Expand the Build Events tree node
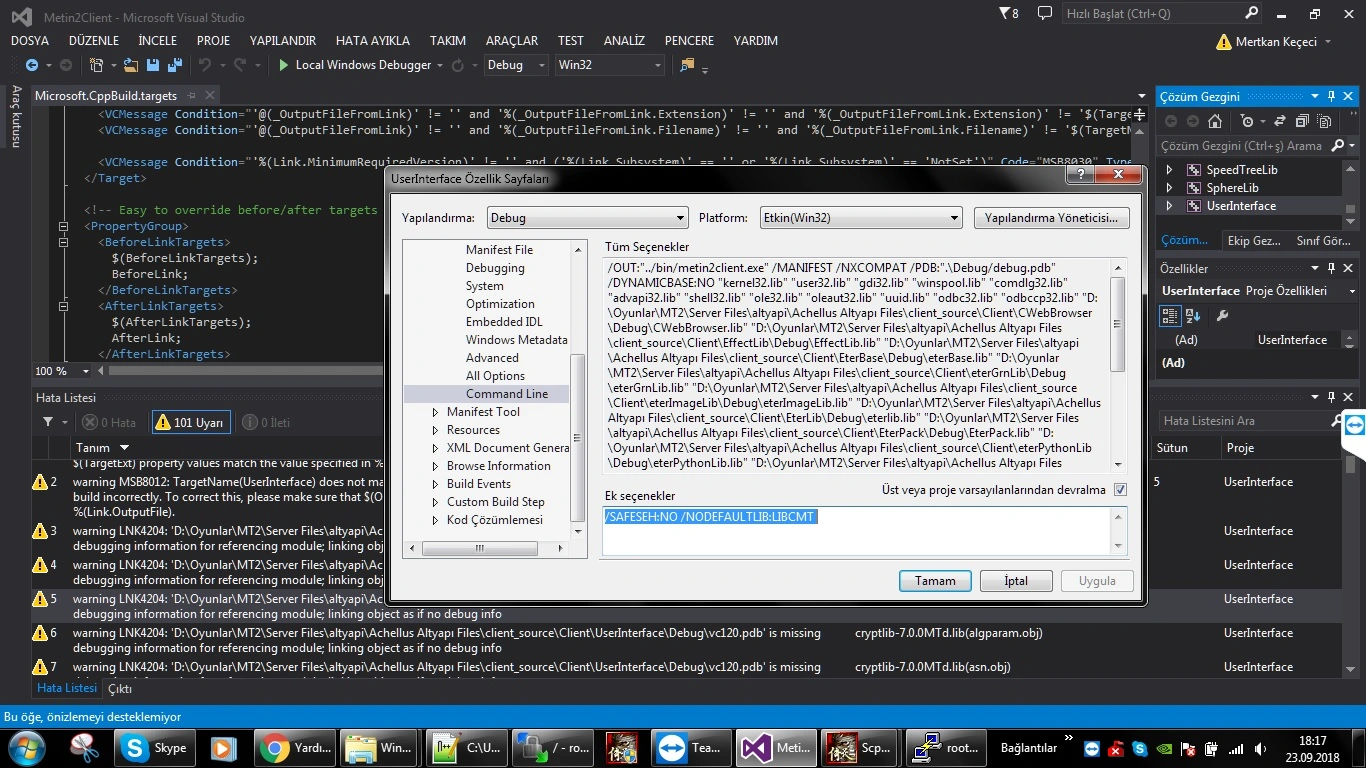Screen dimensions: 1366x768 tap(435, 484)
